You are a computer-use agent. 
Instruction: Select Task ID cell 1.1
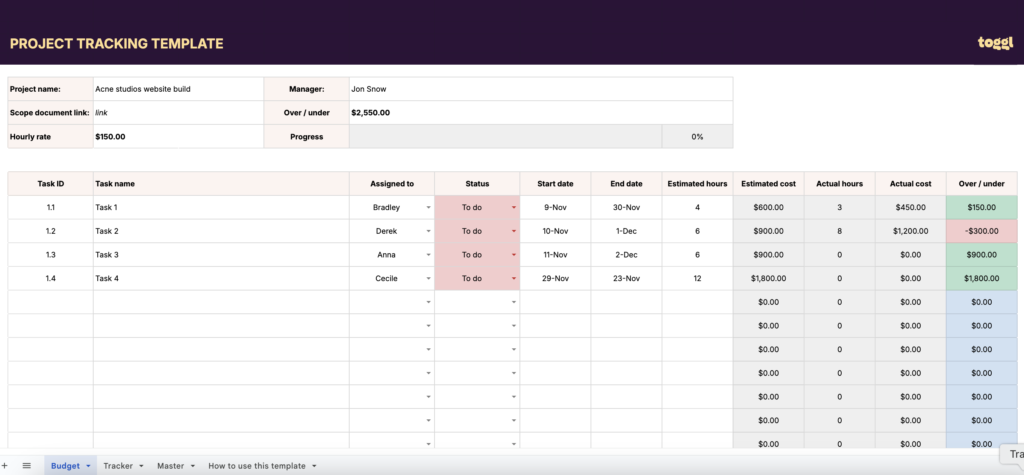click(x=50, y=207)
